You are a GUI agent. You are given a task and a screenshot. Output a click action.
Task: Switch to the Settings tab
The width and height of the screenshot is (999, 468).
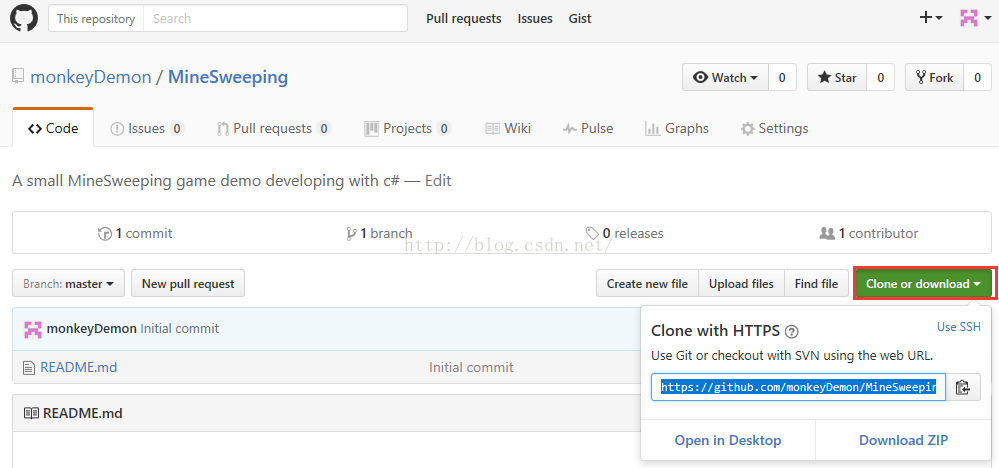click(x=774, y=129)
